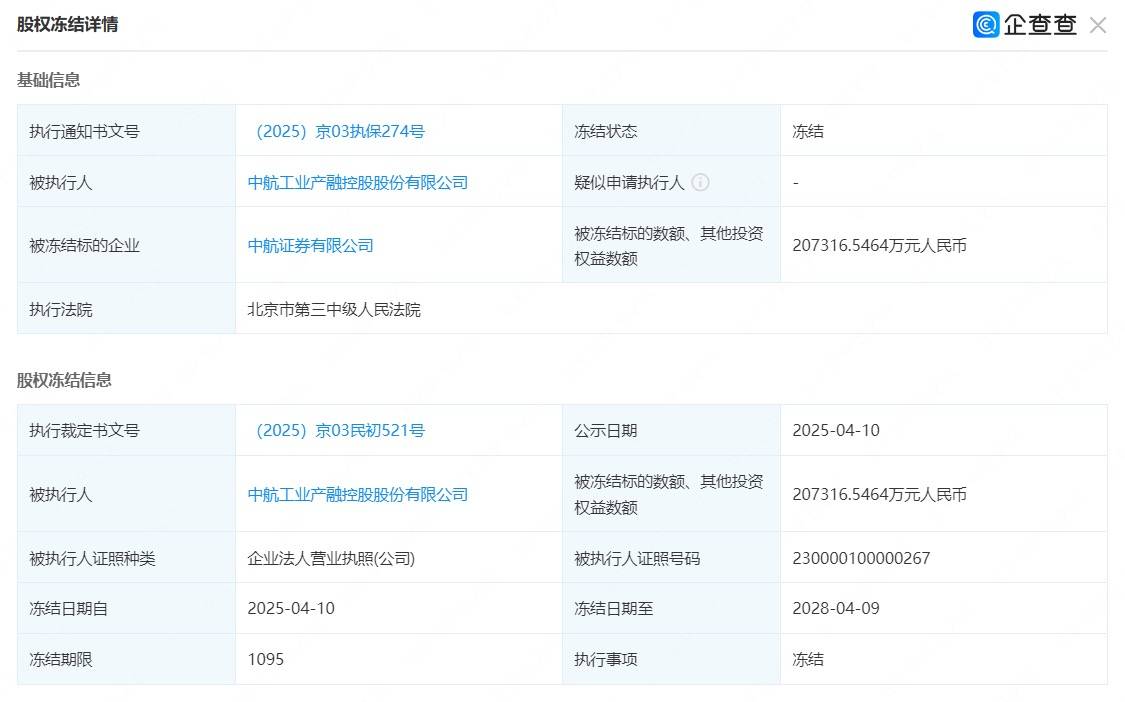Click the 冻结状态 label cell
1125x702 pixels.
click(672, 131)
